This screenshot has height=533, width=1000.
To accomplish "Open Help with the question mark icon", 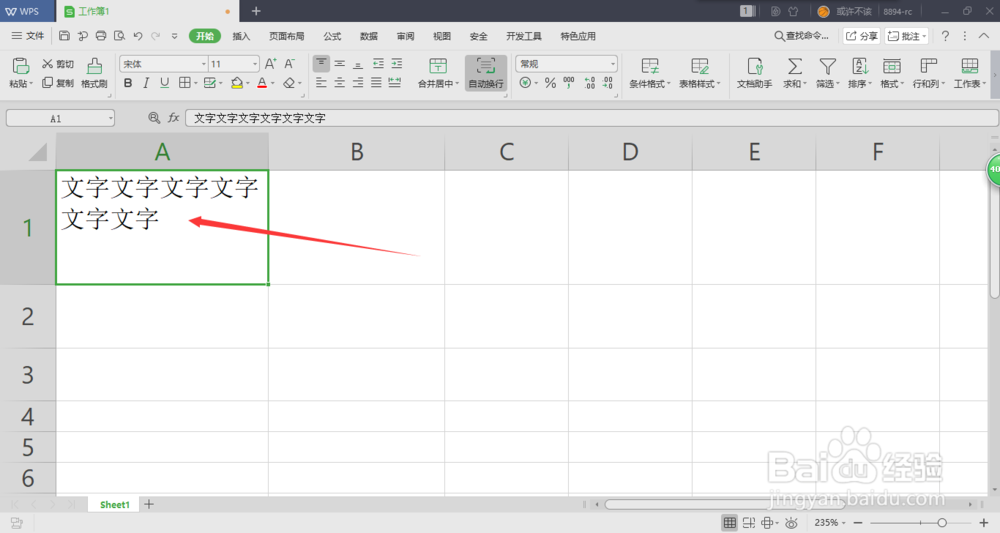I will 945,36.
